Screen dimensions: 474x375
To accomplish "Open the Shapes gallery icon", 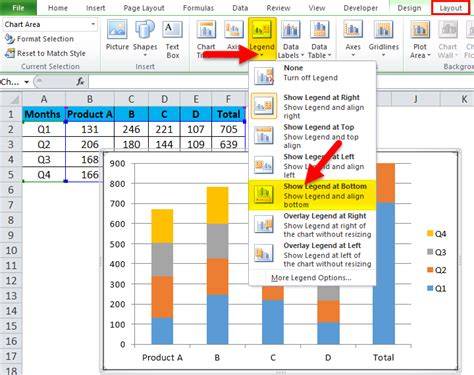I will 145,30.
